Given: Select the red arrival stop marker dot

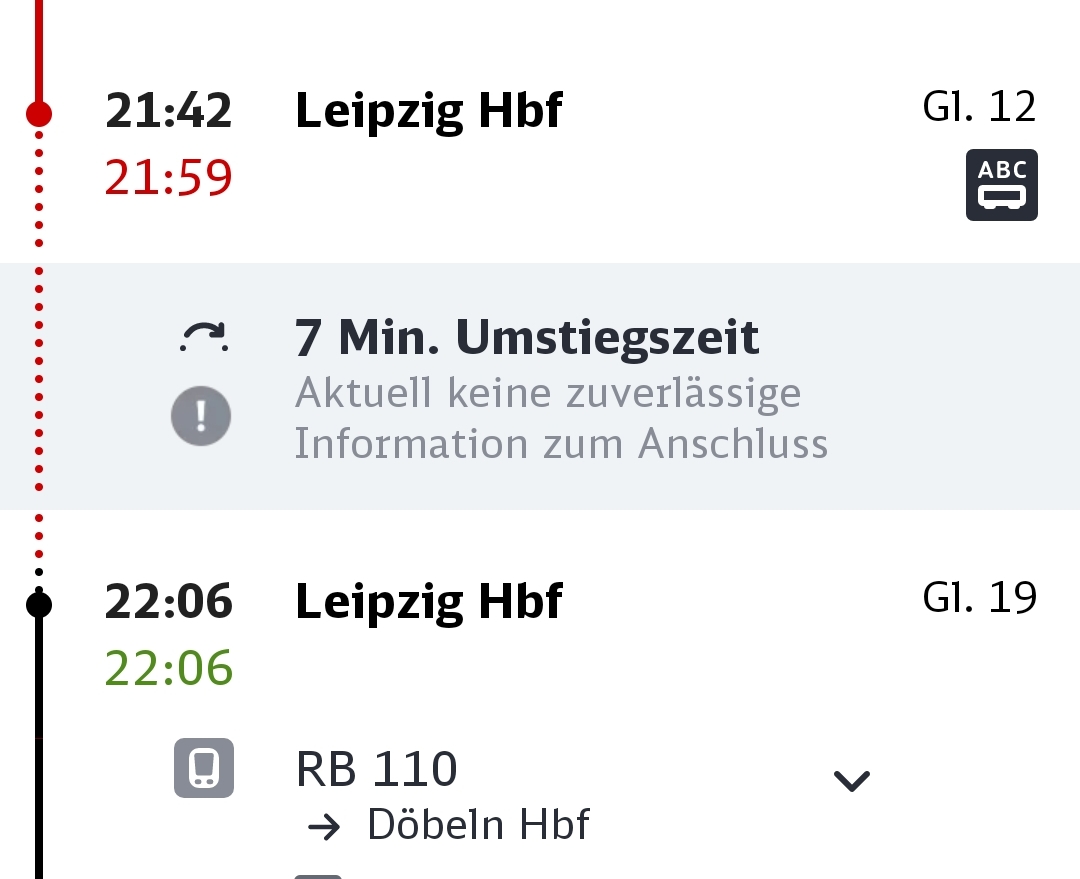Looking at the screenshot, I should point(39,113).
